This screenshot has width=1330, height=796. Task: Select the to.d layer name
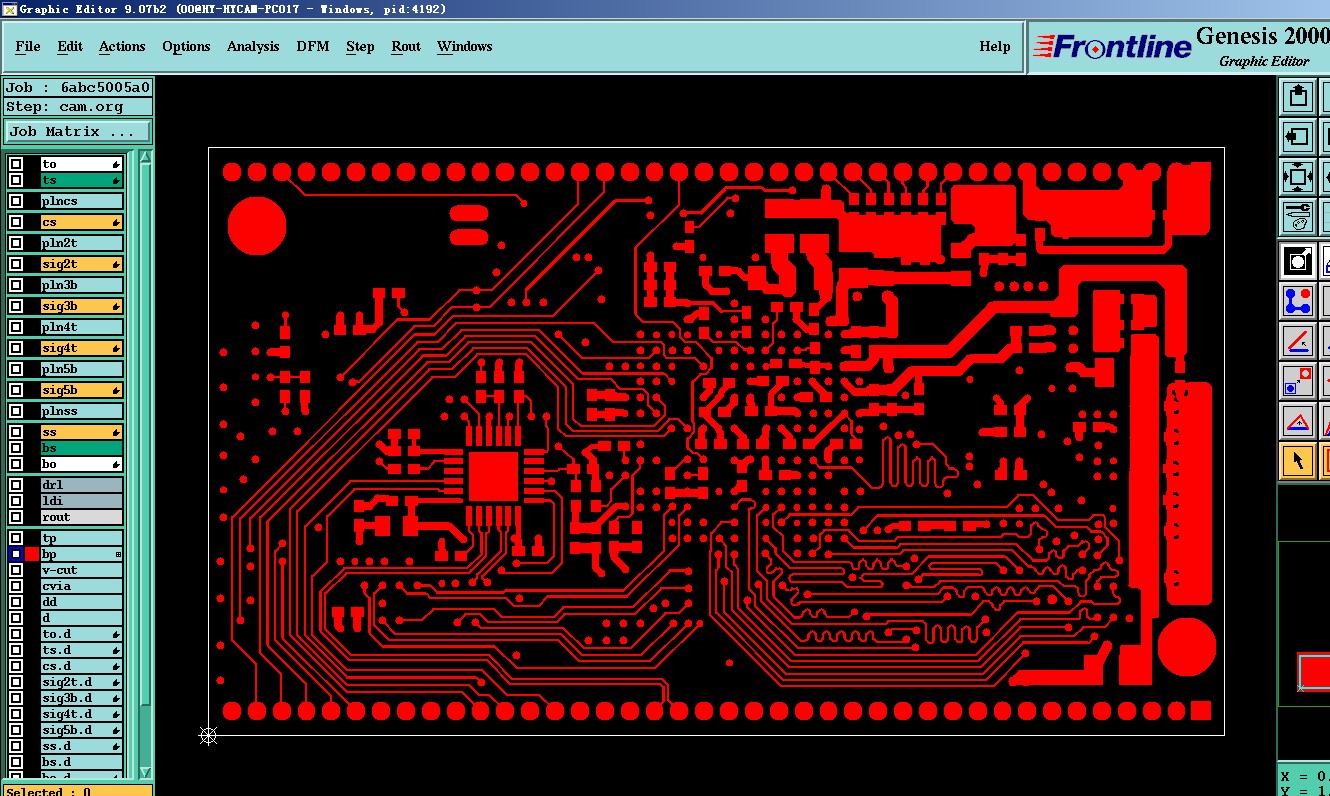(x=82, y=634)
